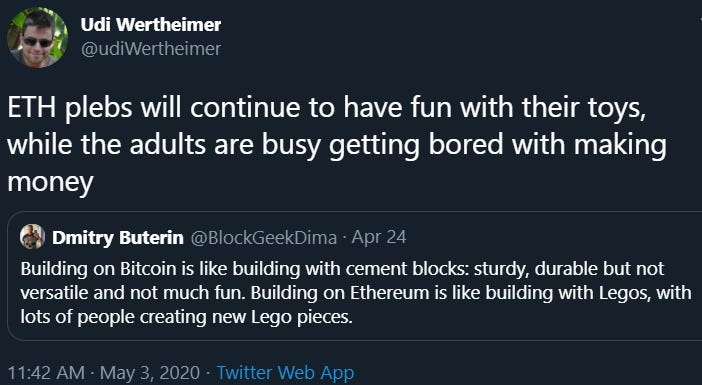The image size is (702, 385).
Task: Select the word money in main tweet
Action: [51, 182]
